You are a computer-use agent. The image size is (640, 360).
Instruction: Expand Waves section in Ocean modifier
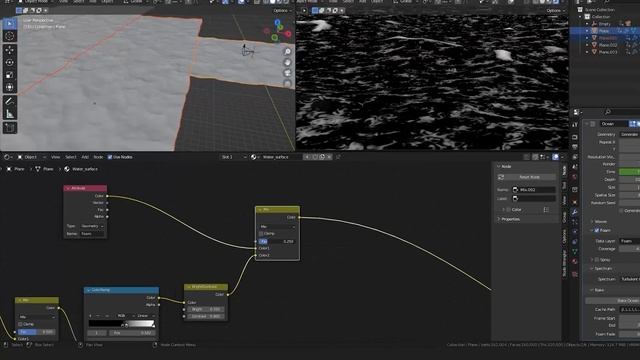[x=598, y=222]
